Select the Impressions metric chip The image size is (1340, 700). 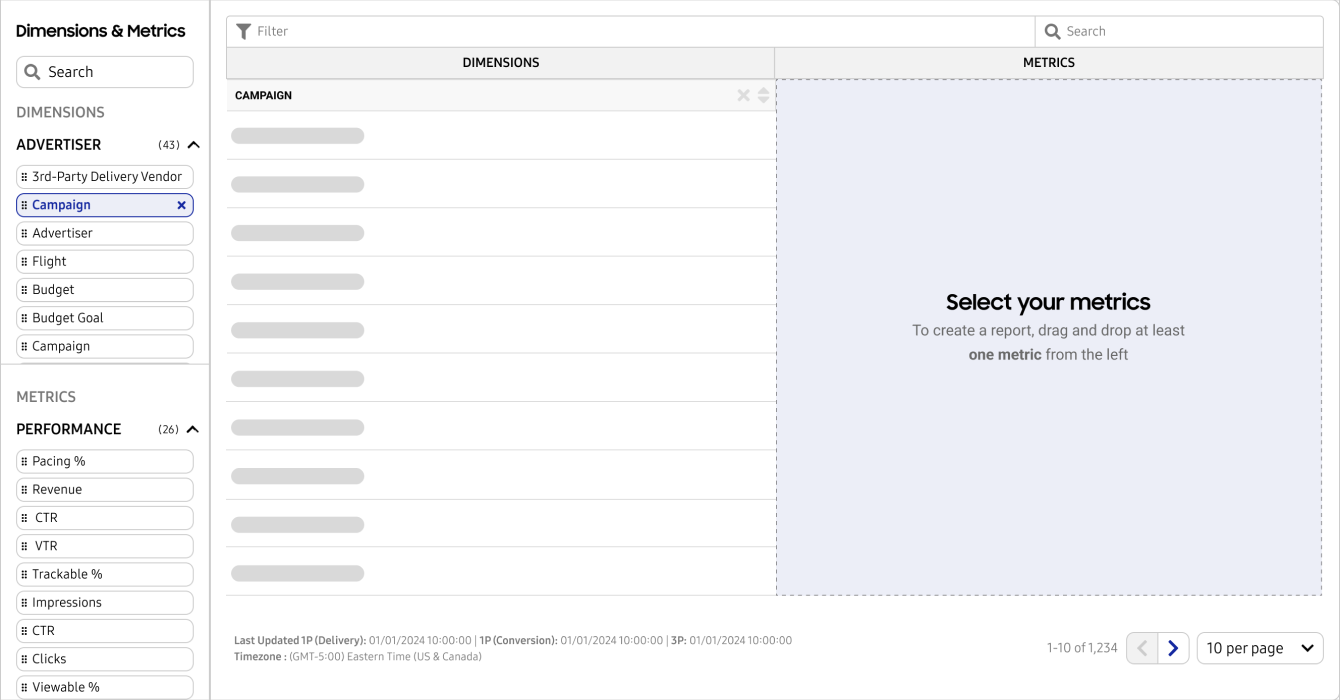click(106, 603)
